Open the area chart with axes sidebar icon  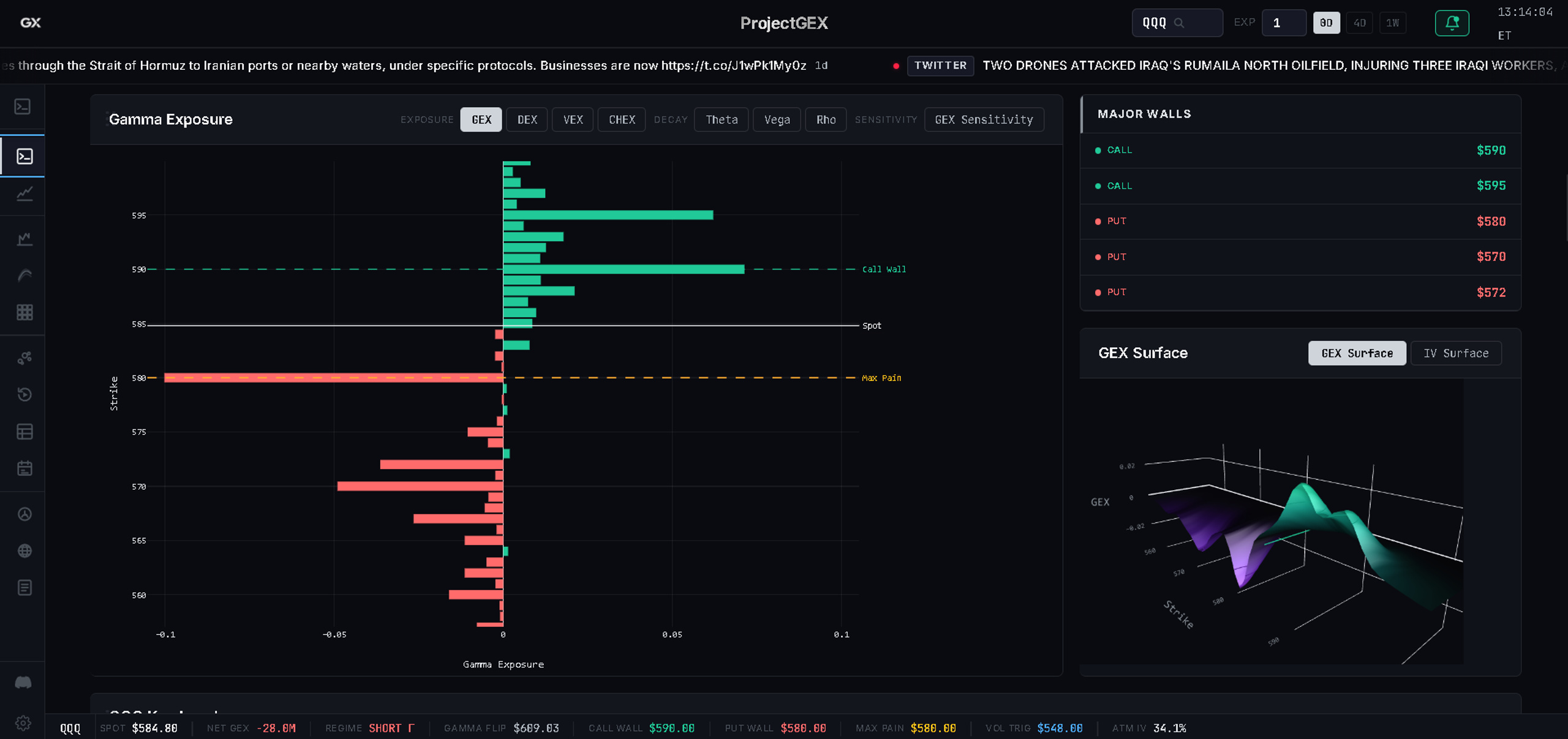click(24, 239)
